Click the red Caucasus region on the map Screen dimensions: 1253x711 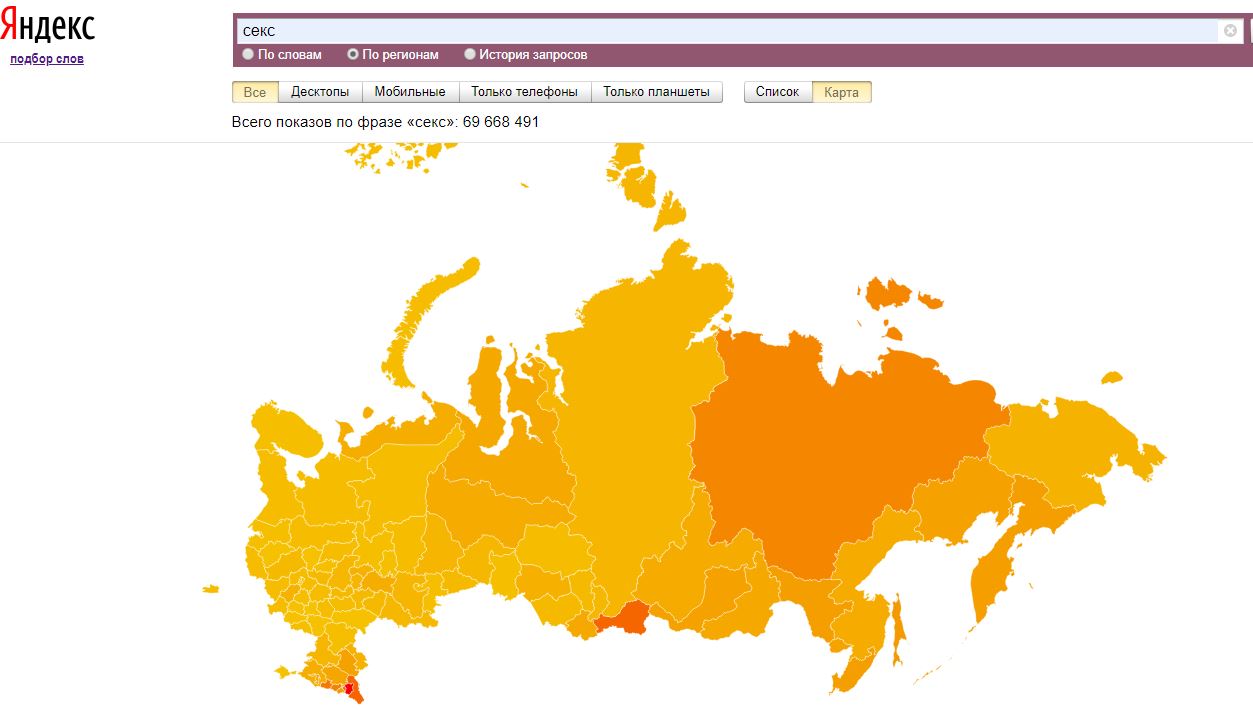click(x=350, y=688)
